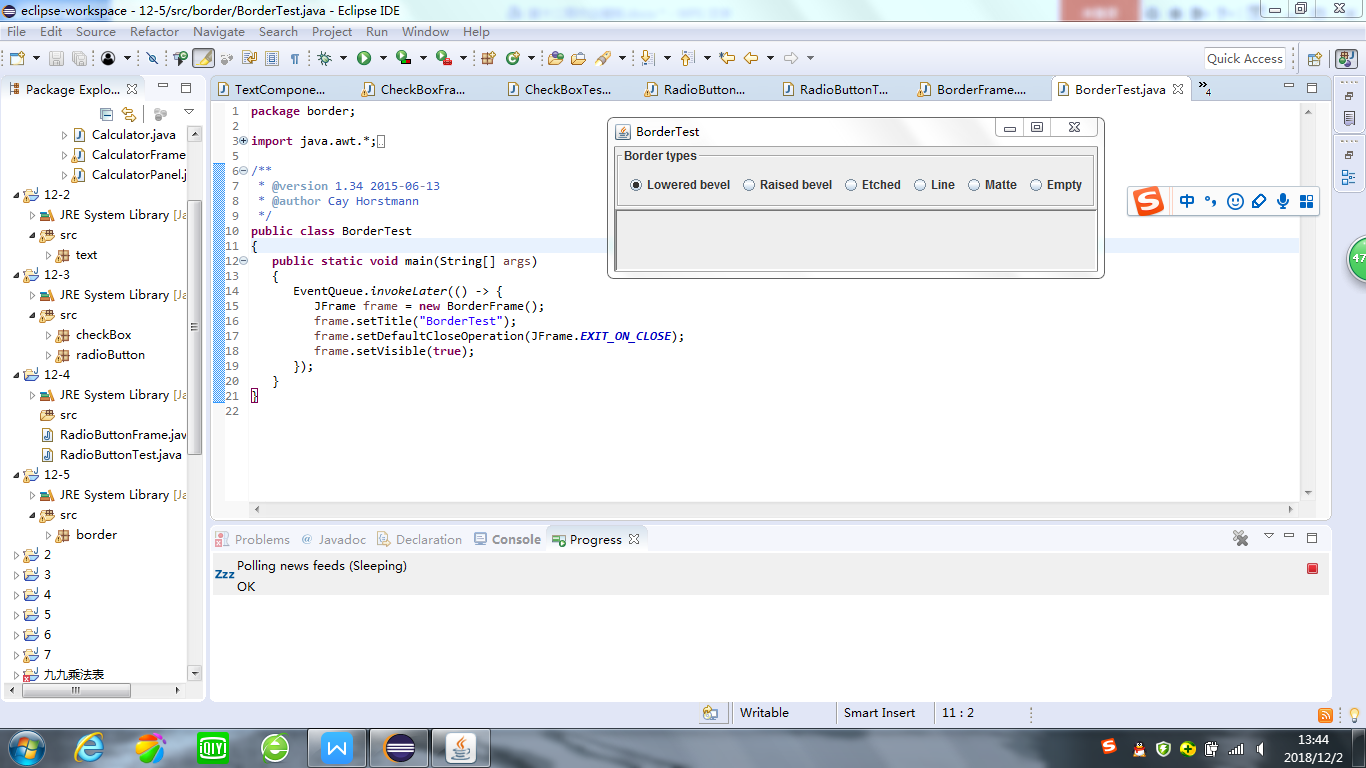The width and height of the screenshot is (1366, 768).
Task: Go back with the yellow Back arrow
Action: pos(751,58)
